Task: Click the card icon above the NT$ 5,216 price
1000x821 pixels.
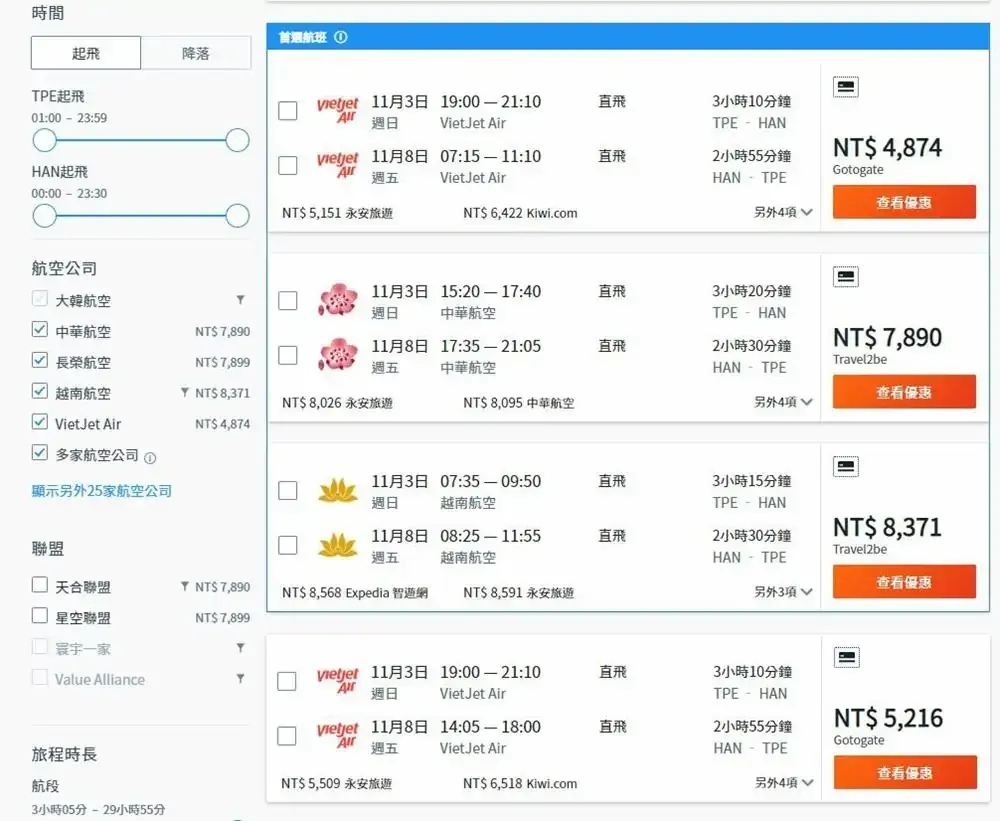Action: click(x=845, y=658)
